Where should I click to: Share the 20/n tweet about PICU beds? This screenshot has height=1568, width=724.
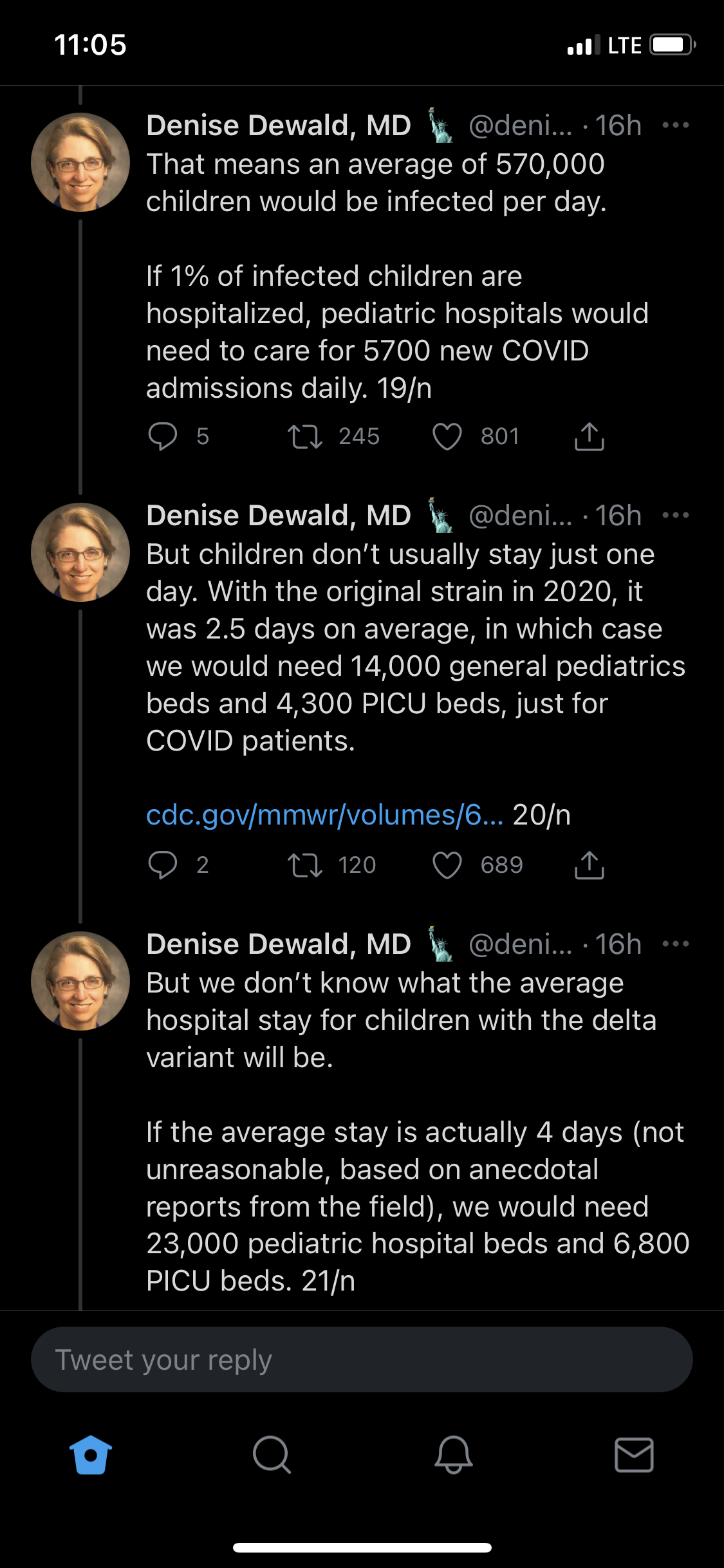click(589, 865)
